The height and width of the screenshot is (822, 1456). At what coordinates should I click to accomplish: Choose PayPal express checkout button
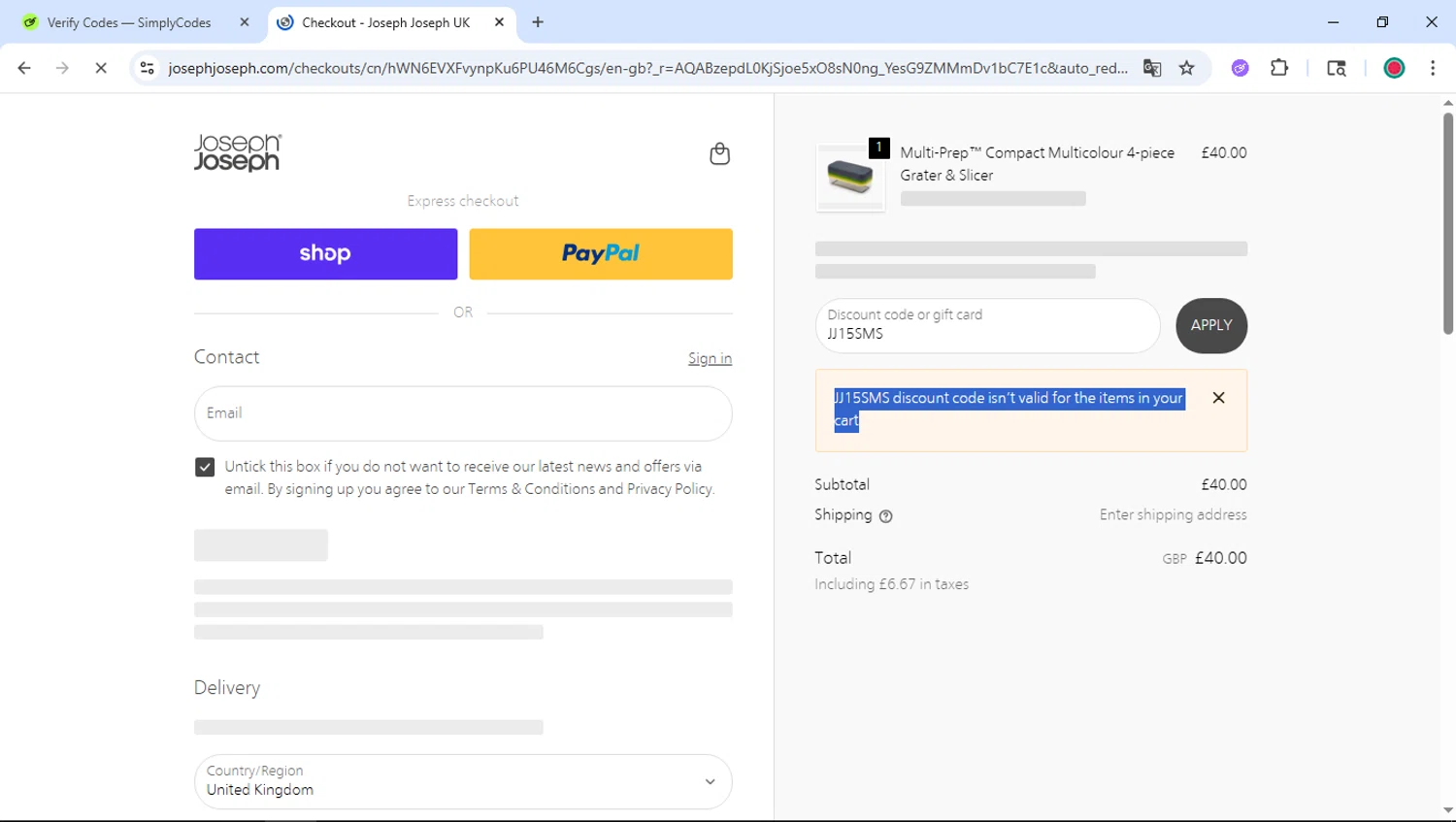coord(601,254)
